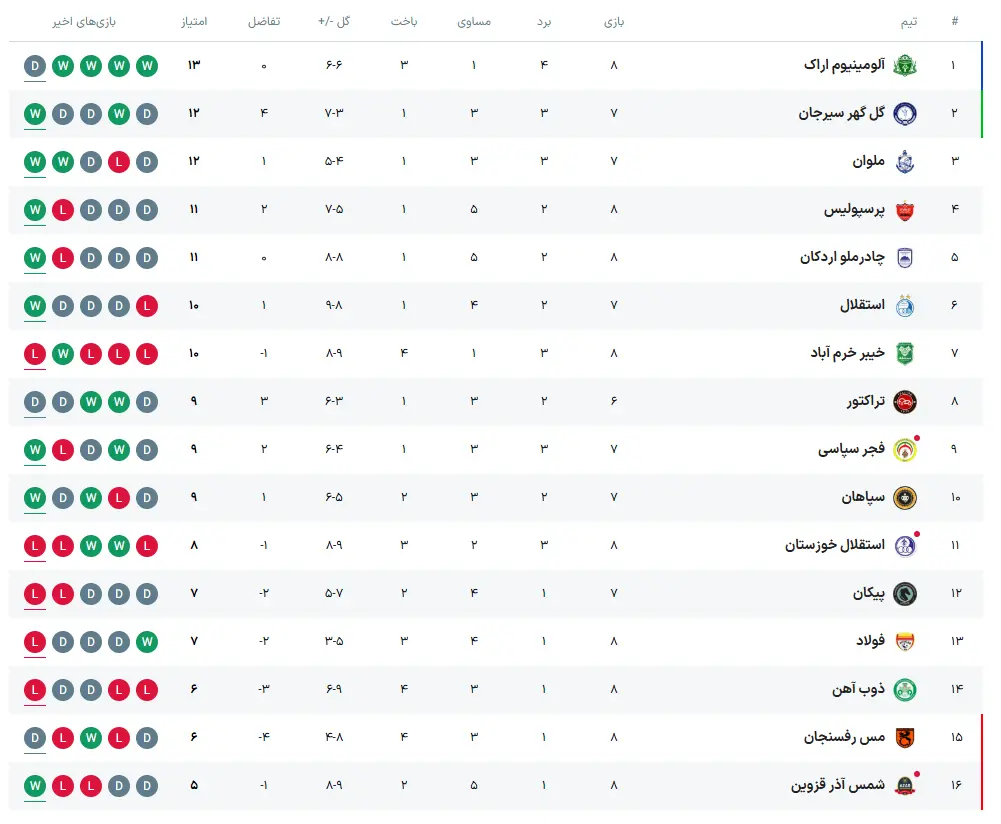
Task: Click the Mes Rafsanjan orange crest
Action: [904, 737]
